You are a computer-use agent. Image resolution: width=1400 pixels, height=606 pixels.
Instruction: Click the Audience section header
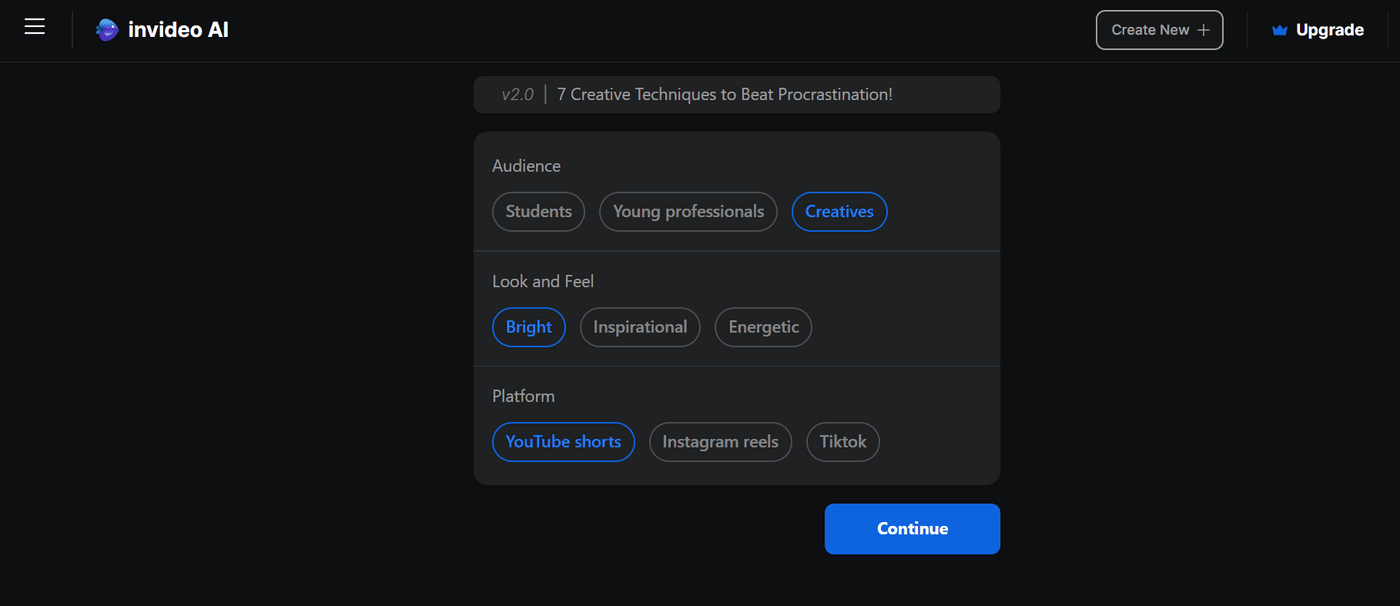point(526,165)
